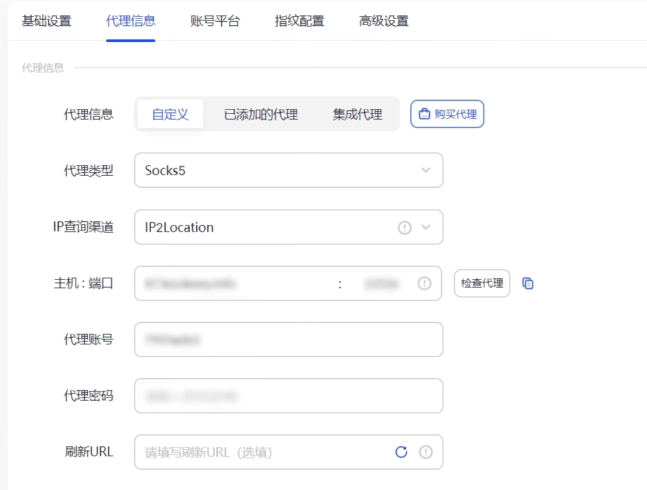Image resolution: width=647 pixels, height=490 pixels.
Task: Click the refresh icon in 刷新URL field
Action: click(401, 452)
